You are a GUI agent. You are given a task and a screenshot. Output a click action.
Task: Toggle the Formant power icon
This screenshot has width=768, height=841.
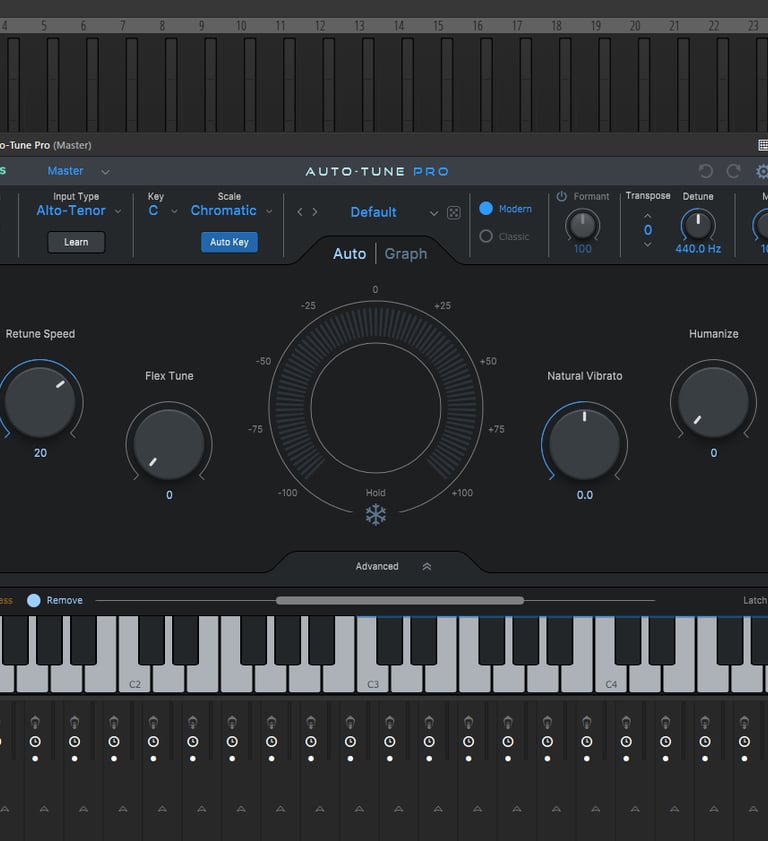pos(562,196)
